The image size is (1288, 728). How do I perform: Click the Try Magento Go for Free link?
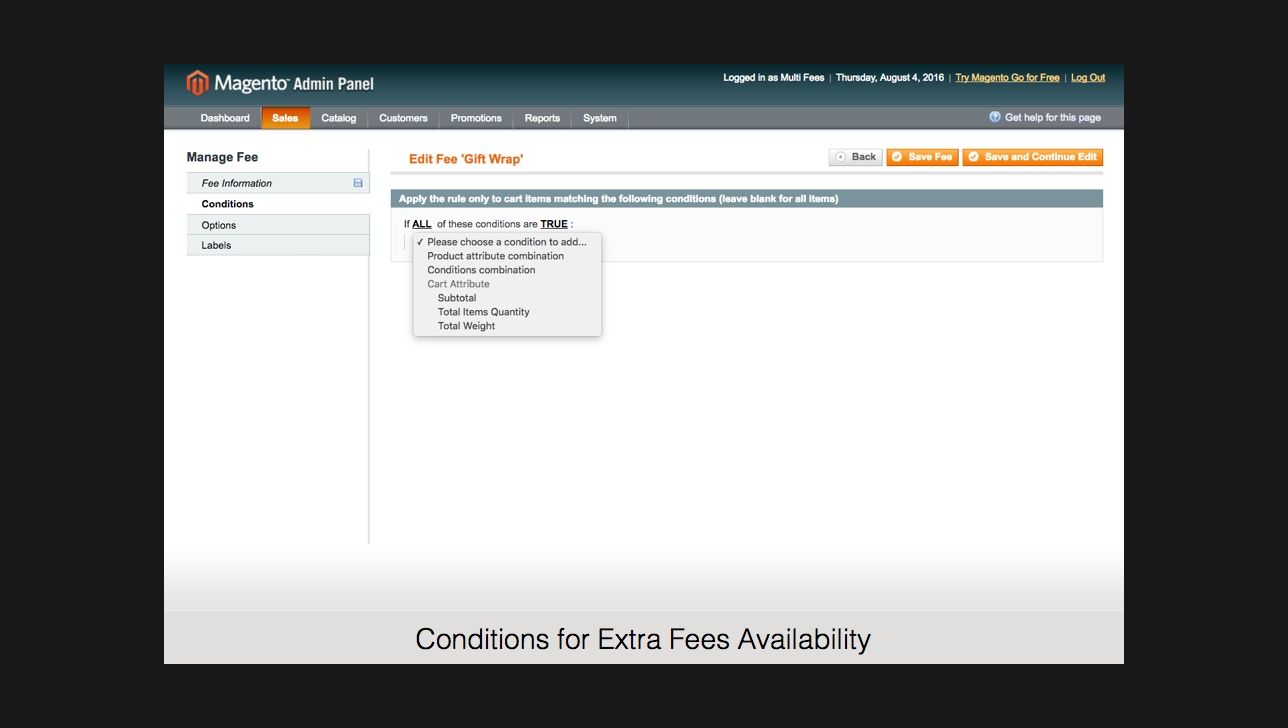(1007, 77)
